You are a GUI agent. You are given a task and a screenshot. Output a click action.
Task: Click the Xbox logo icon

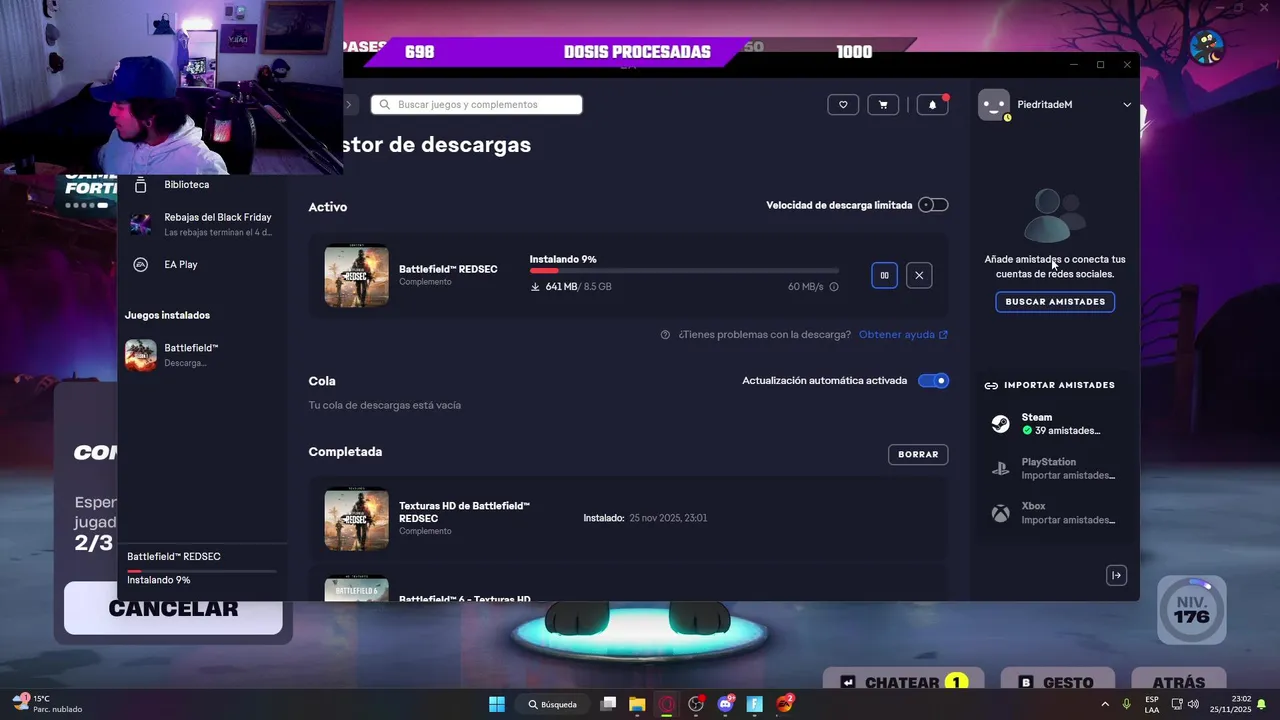click(x=1000, y=513)
